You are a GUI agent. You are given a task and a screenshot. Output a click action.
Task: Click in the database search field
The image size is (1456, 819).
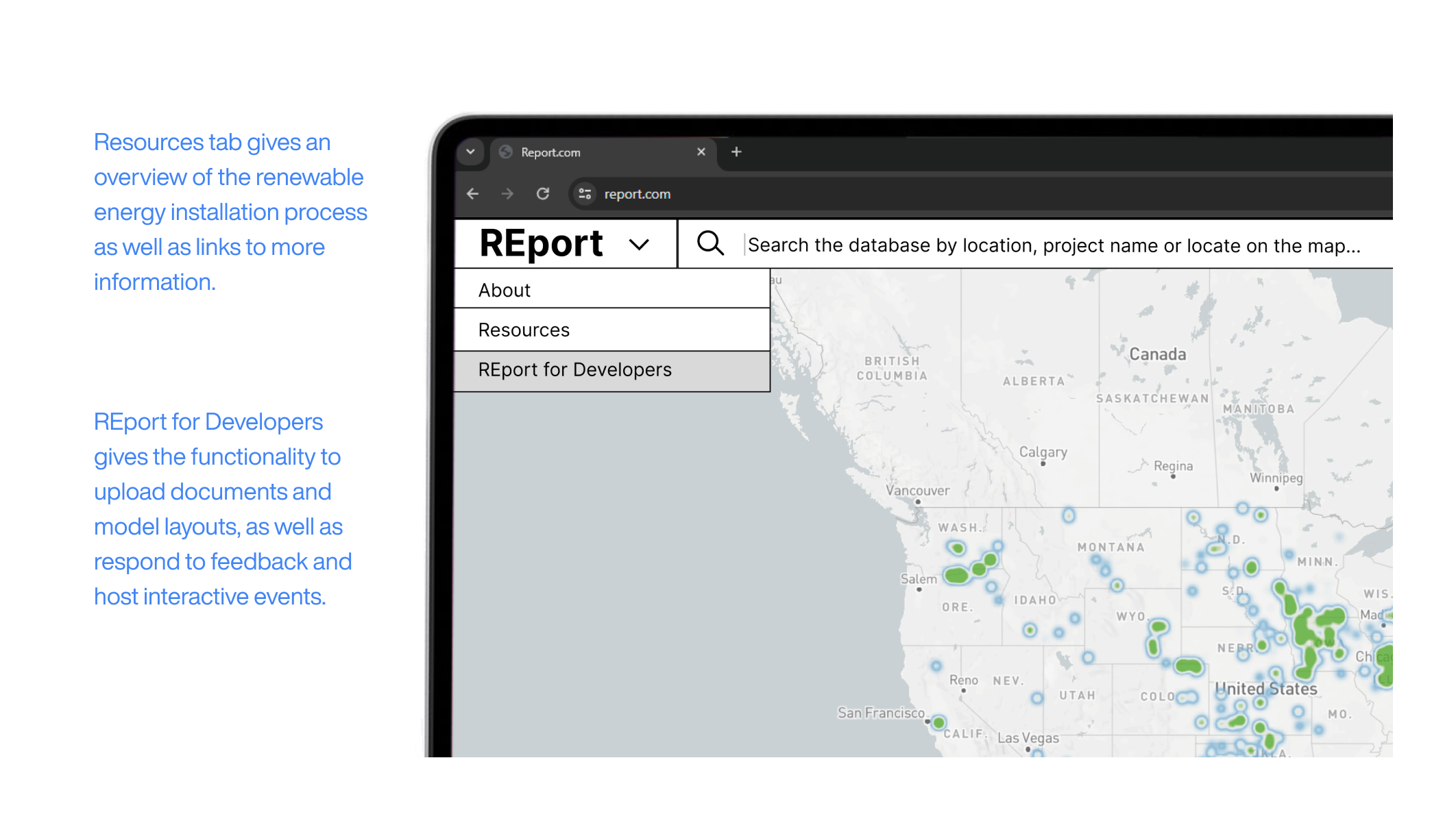[x=1053, y=245]
